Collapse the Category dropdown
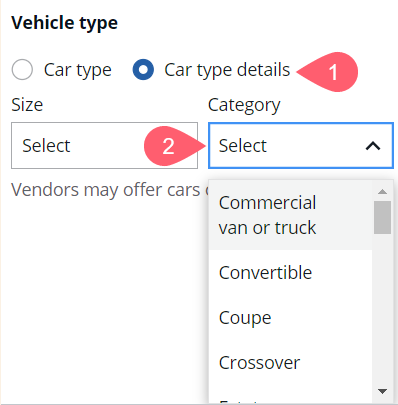The width and height of the screenshot is (398, 405). point(301,145)
